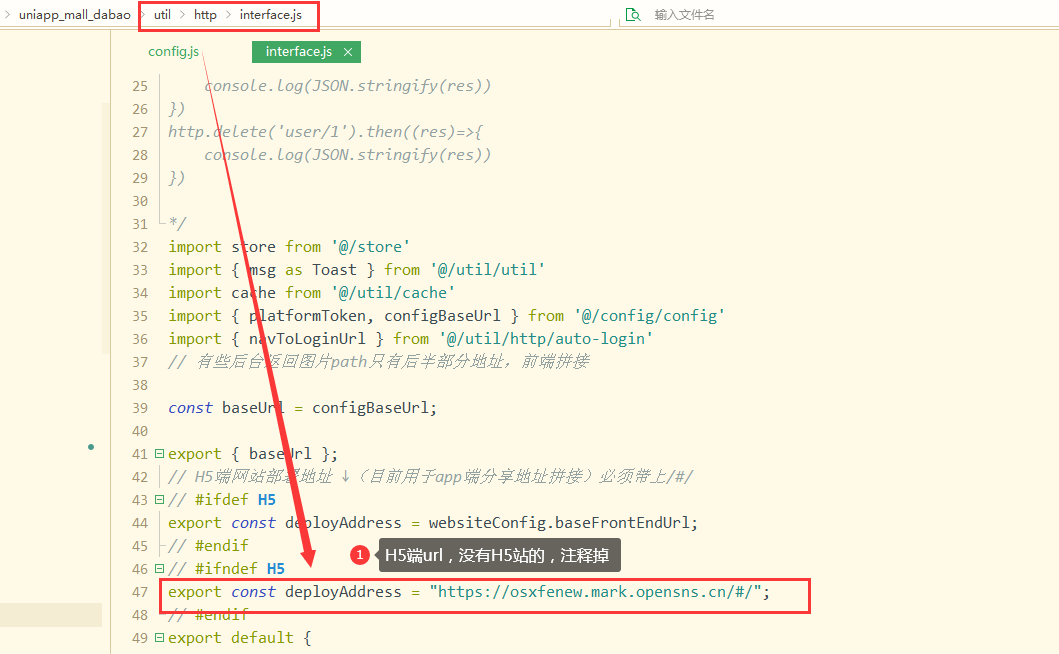
Task: Switch to the interface.js tab
Action: point(299,51)
